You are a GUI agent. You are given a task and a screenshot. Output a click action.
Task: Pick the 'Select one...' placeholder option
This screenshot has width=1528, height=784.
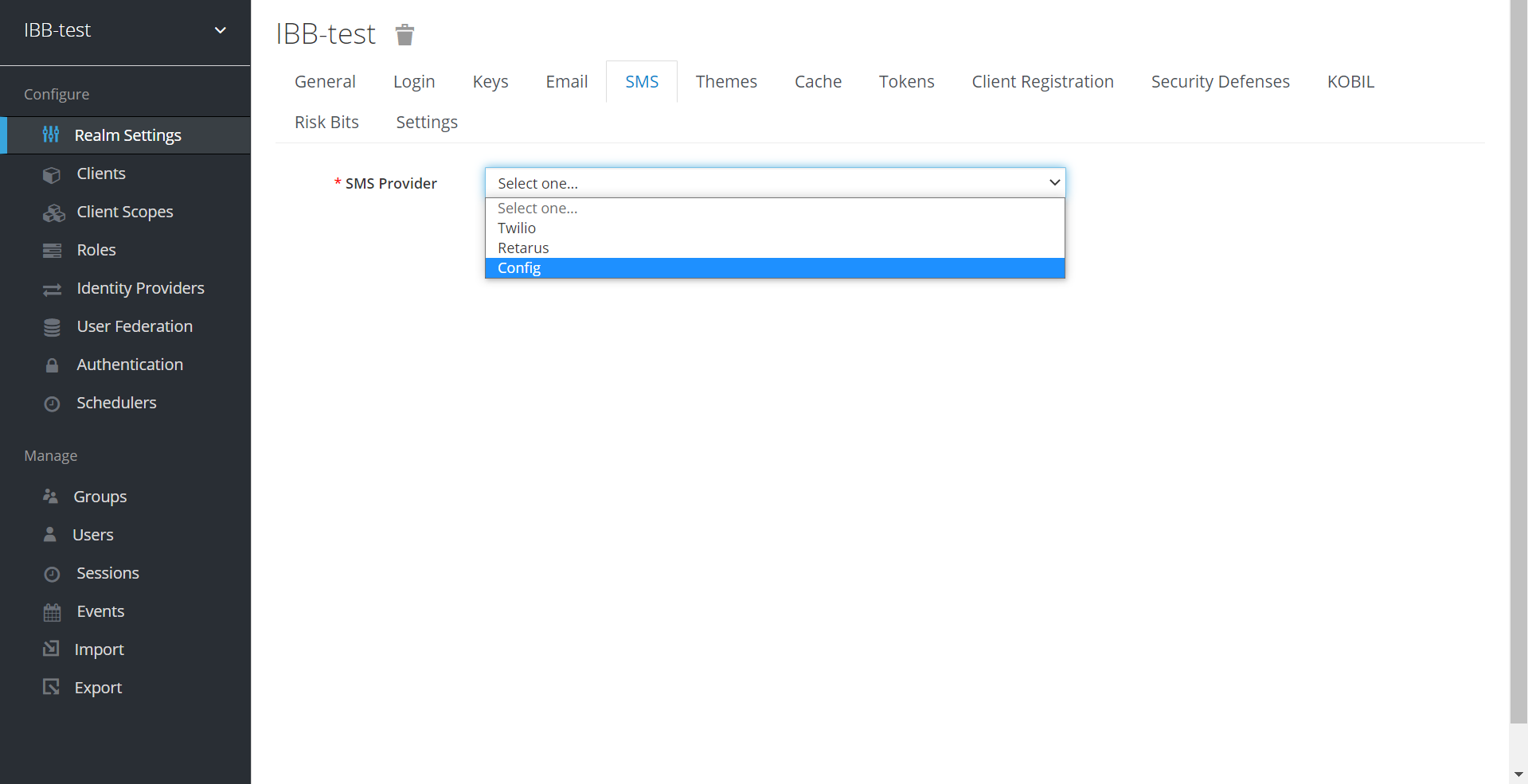coord(775,209)
